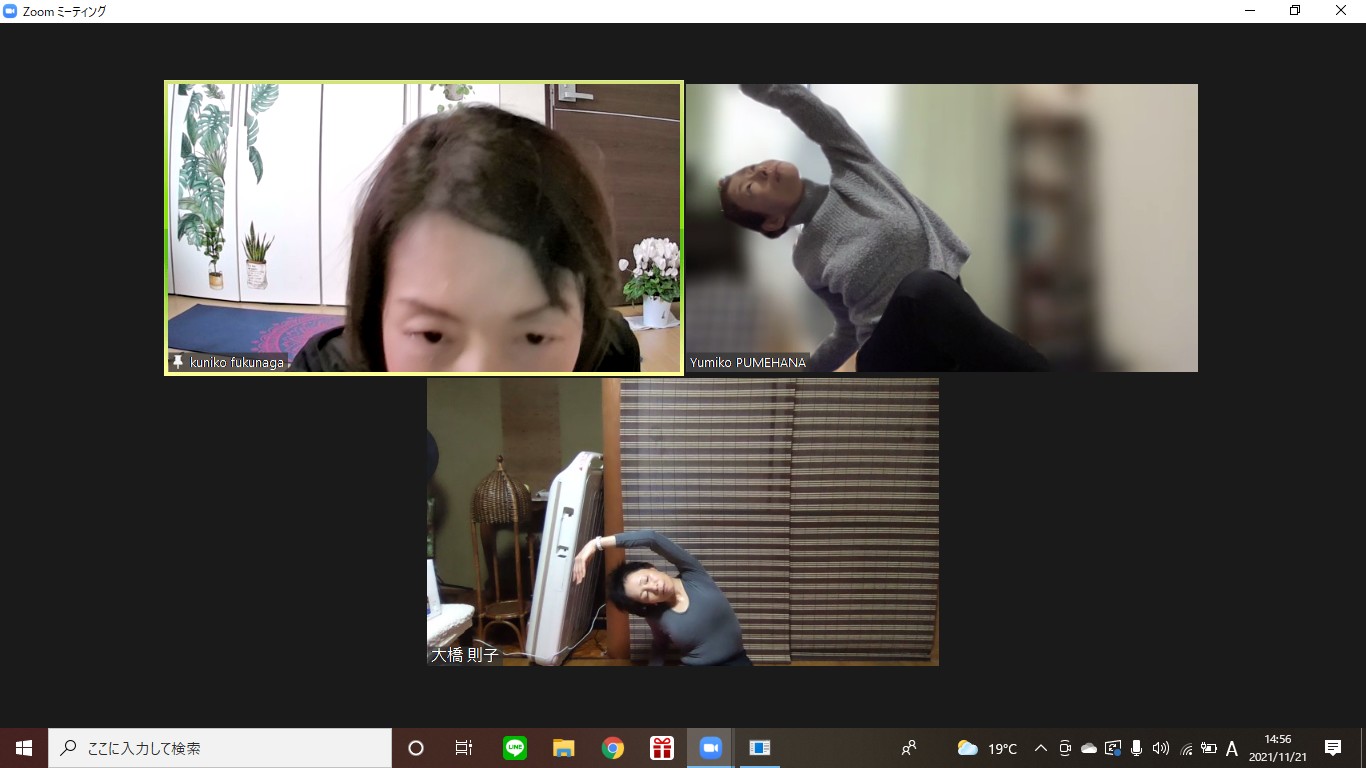Select 大橋 則子's video tile

(683, 521)
